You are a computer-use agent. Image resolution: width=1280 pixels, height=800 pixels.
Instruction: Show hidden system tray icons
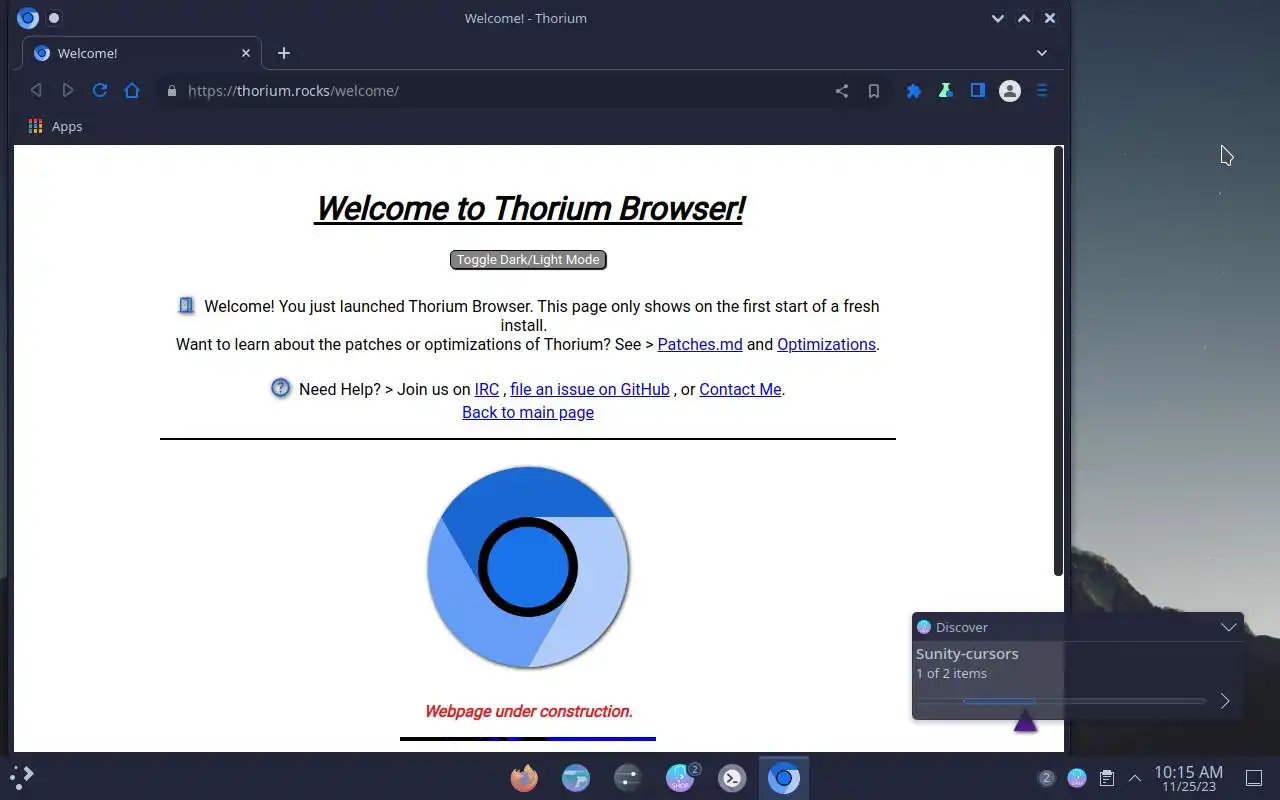click(1135, 778)
